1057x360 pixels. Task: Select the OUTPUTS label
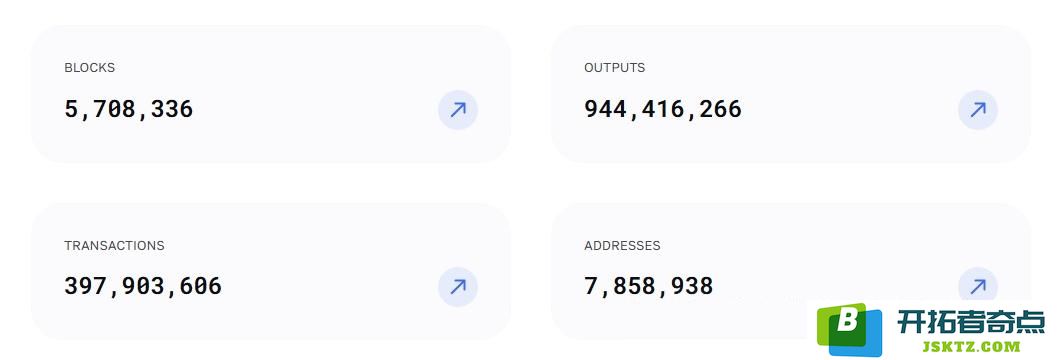pyautogui.click(x=614, y=67)
